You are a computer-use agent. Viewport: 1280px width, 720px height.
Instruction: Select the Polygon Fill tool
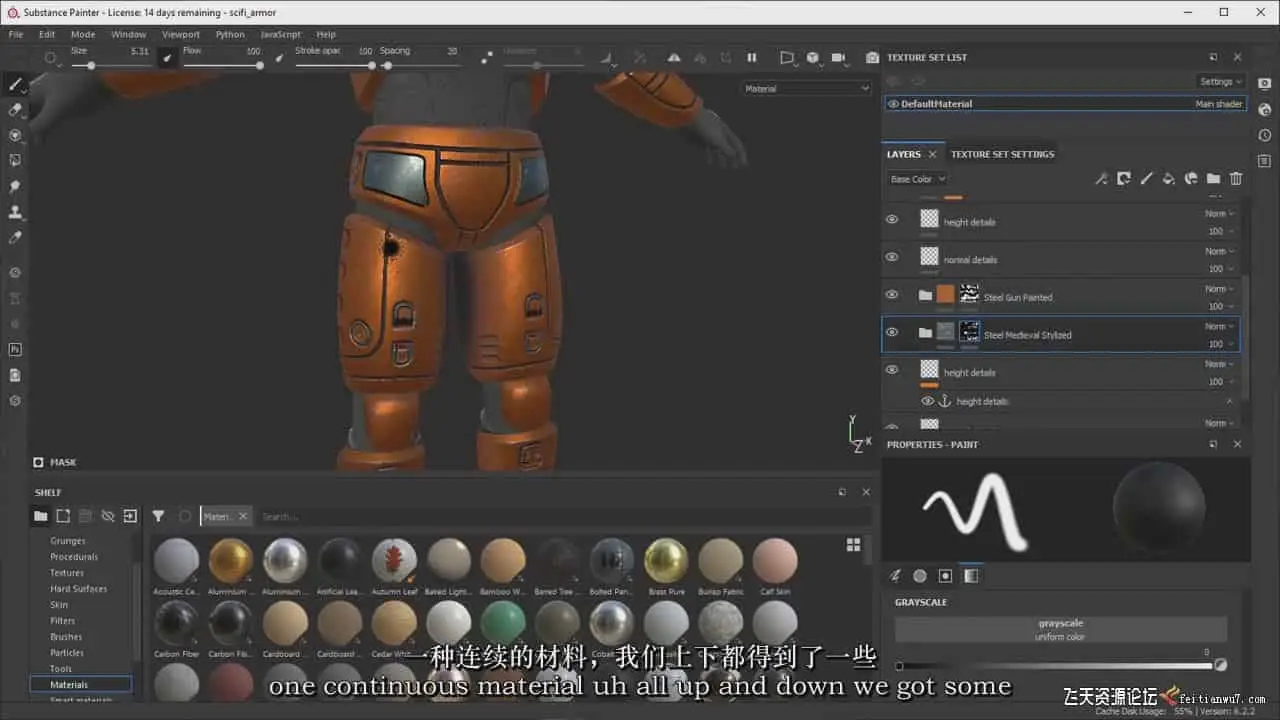[x=15, y=161]
